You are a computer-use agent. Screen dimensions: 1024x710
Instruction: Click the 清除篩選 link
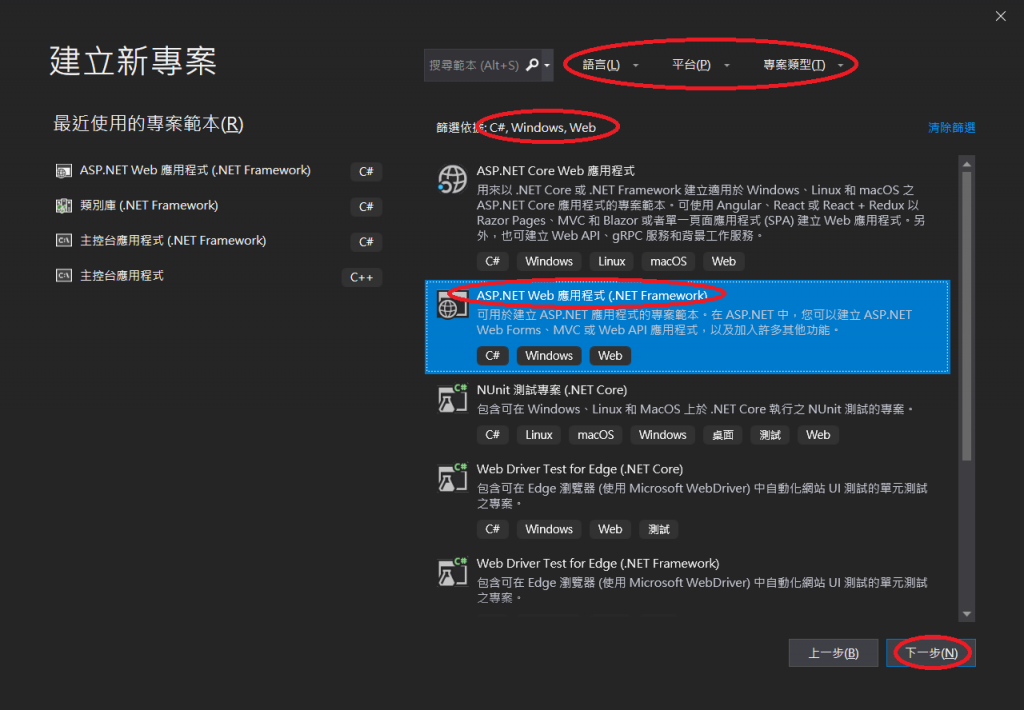(x=952, y=127)
